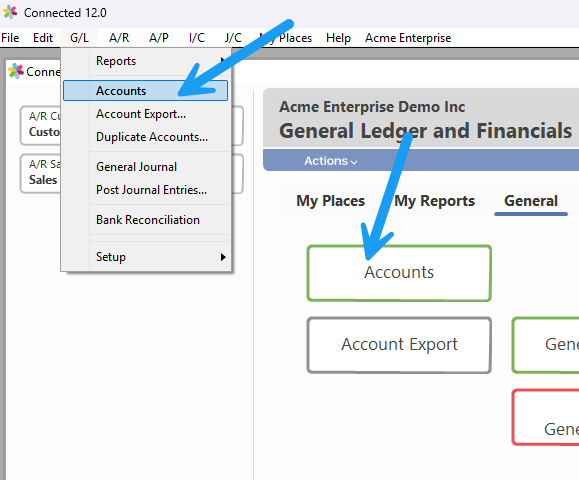The image size is (579, 480).
Task: Open the J/C menu
Action: (233, 38)
